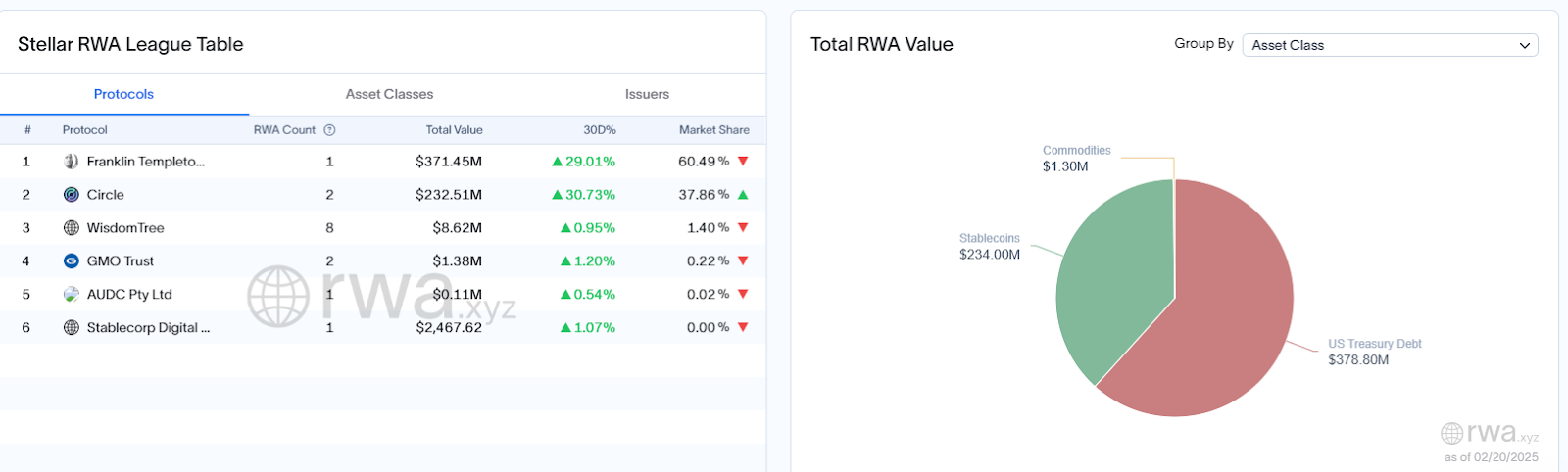Sort by the Market Share column header
Viewport: 1568px width, 472px height.
pyautogui.click(x=714, y=130)
